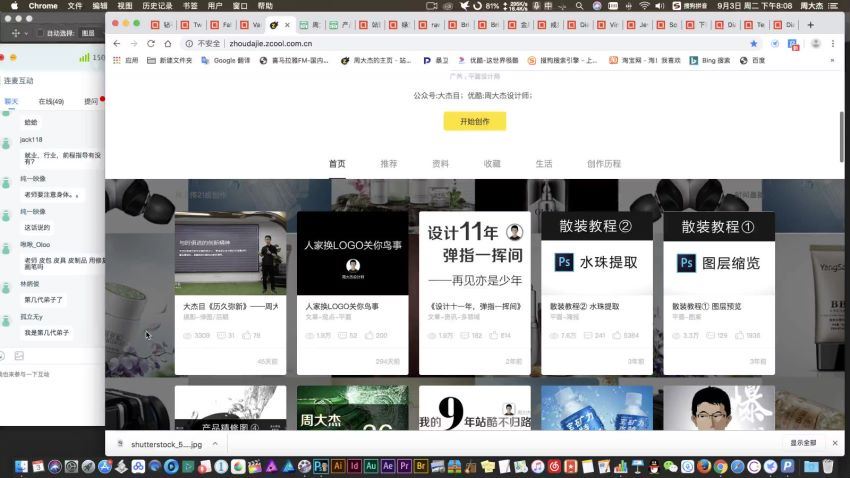Screen dimensions: 850x478
Task: Launch InDesign from the Dock
Action: click(x=354, y=466)
